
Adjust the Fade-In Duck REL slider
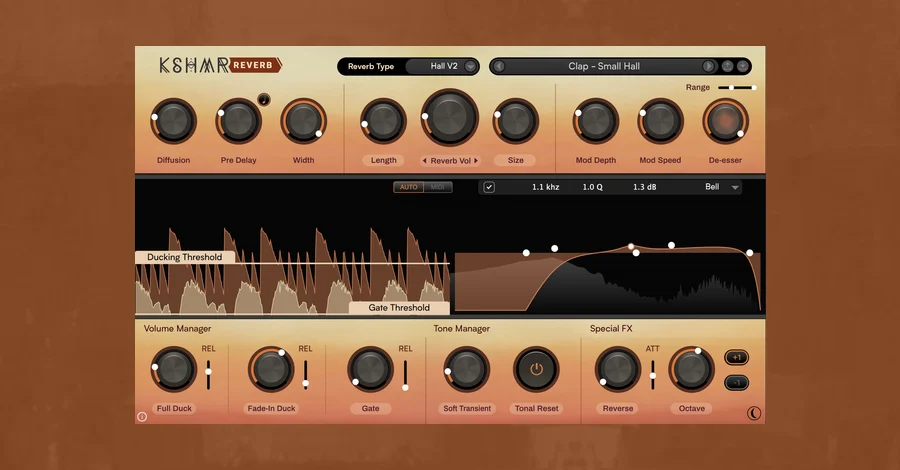(305, 375)
